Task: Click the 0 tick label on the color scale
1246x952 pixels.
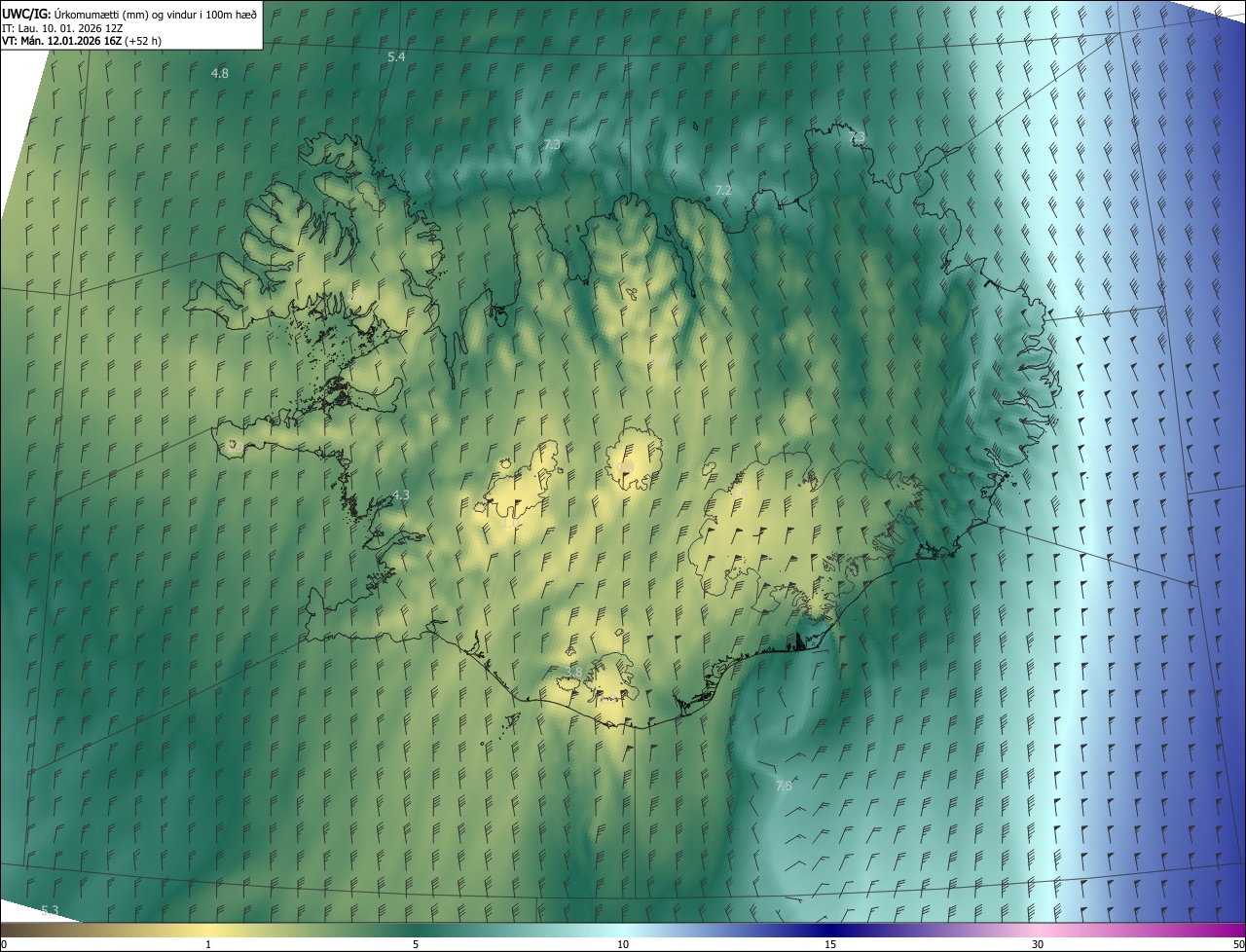Action: tap(4, 945)
